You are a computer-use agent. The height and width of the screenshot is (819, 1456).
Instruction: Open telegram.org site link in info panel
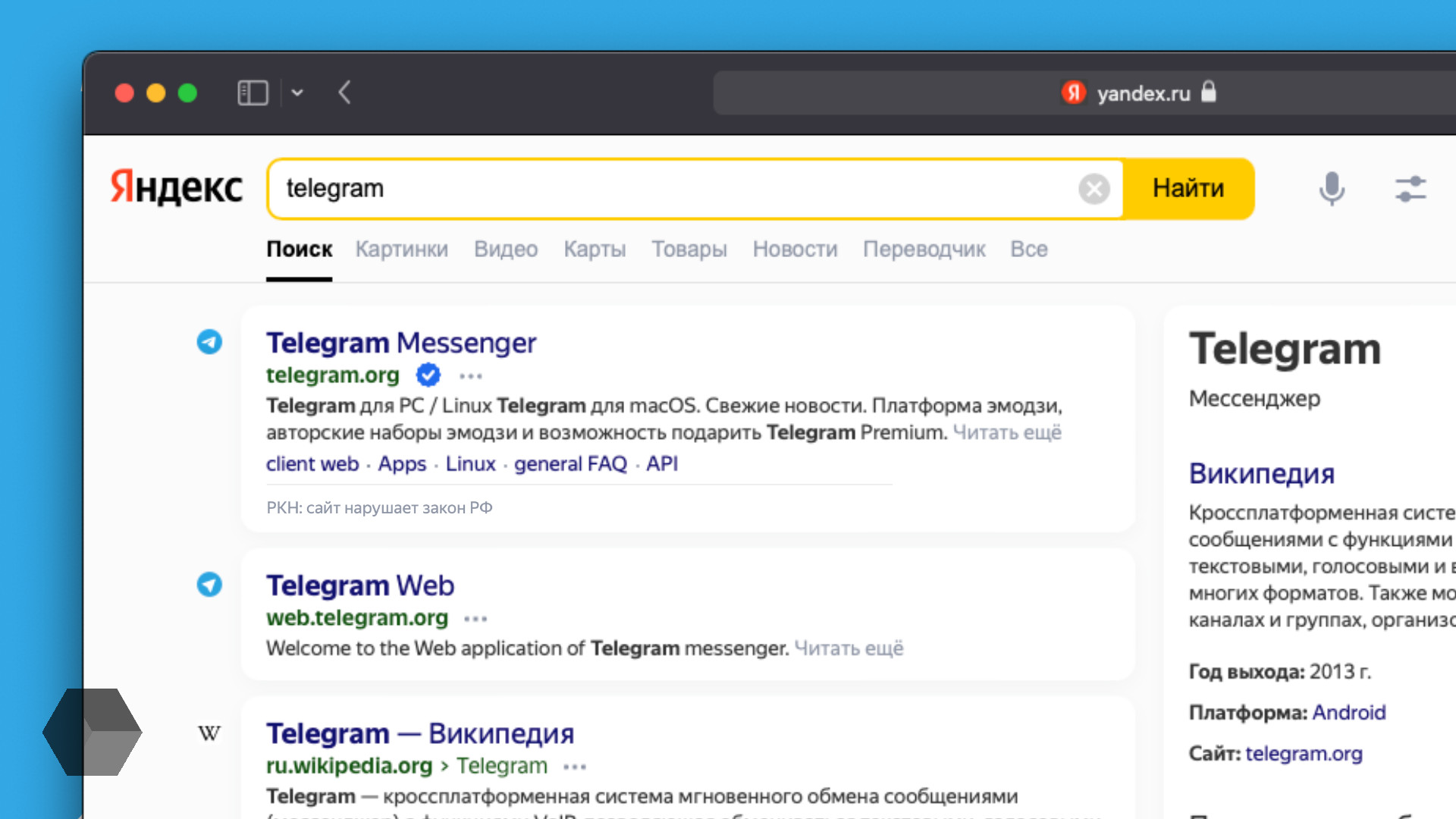(1304, 753)
